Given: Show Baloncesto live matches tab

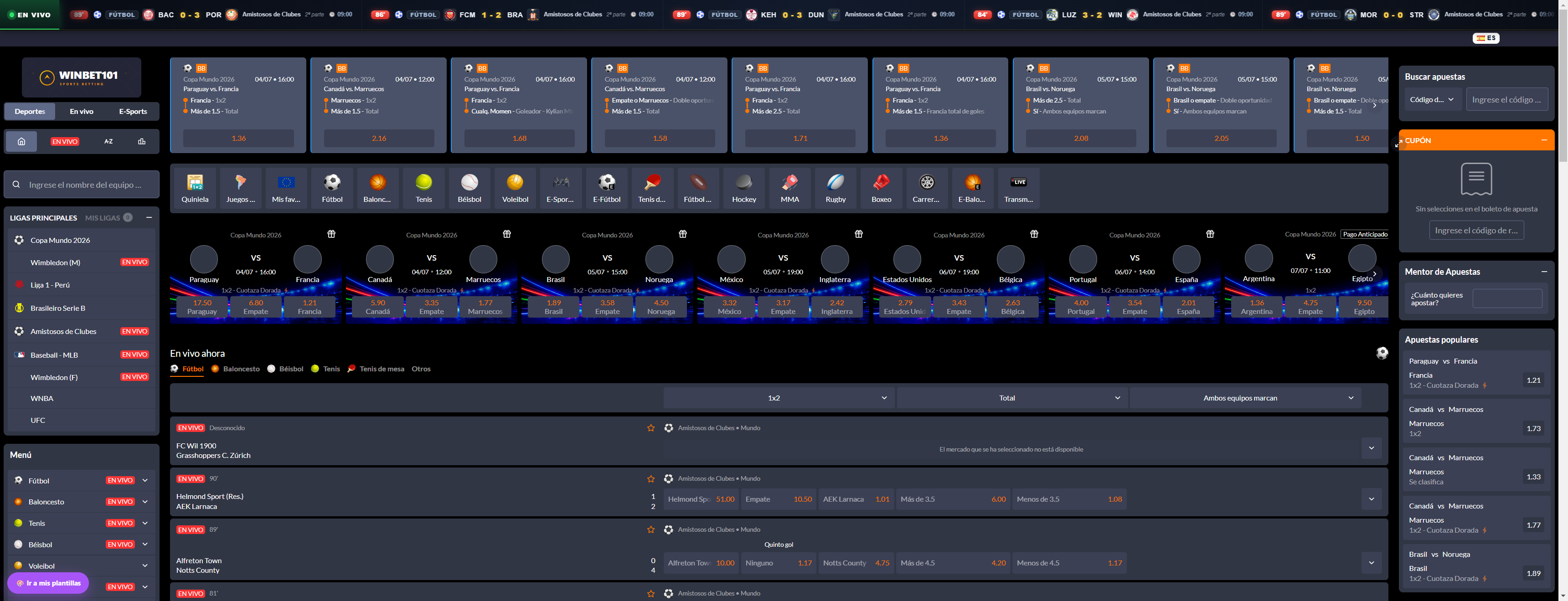Looking at the screenshot, I should pos(236,369).
